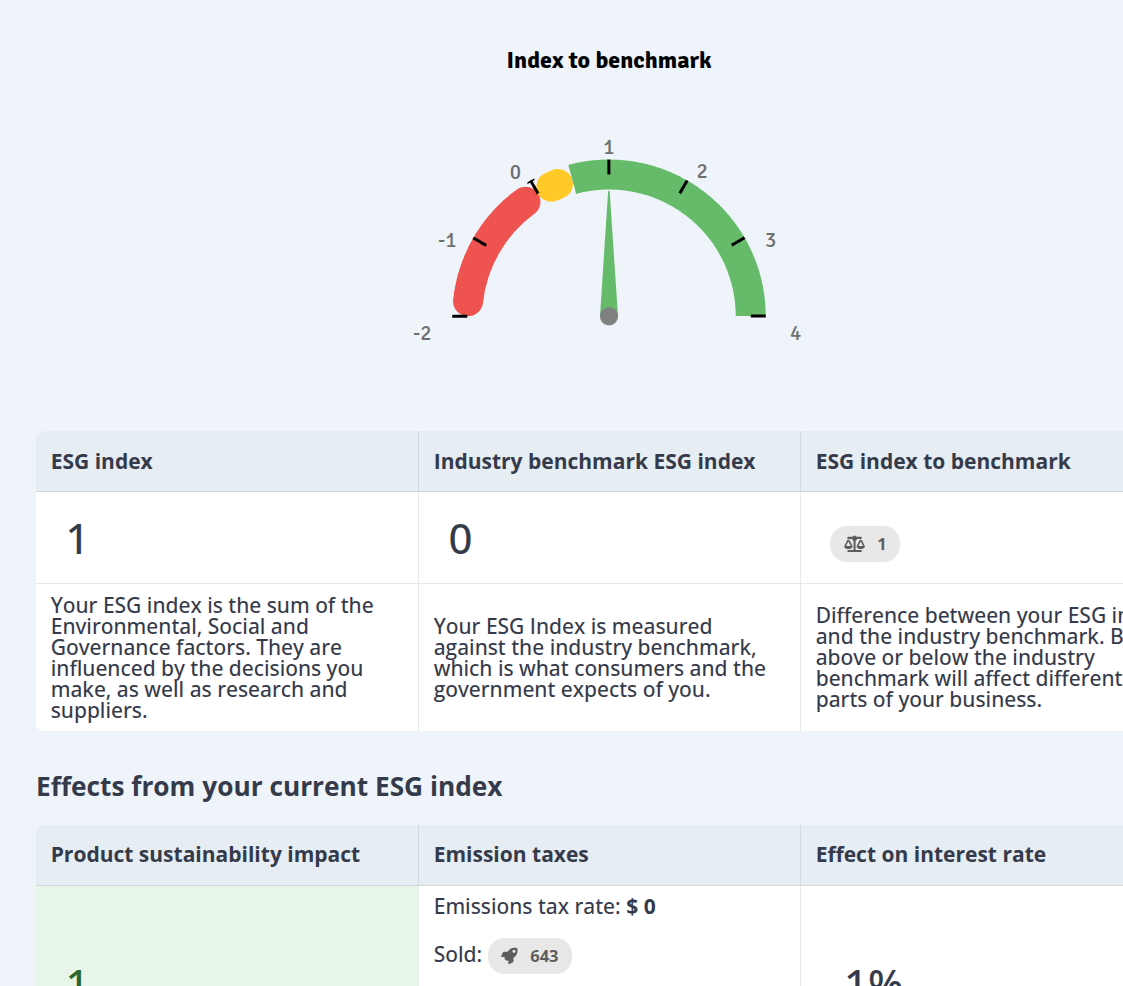
Task: Click the rocket icon beside Sold count
Action: (x=510, y=956)
